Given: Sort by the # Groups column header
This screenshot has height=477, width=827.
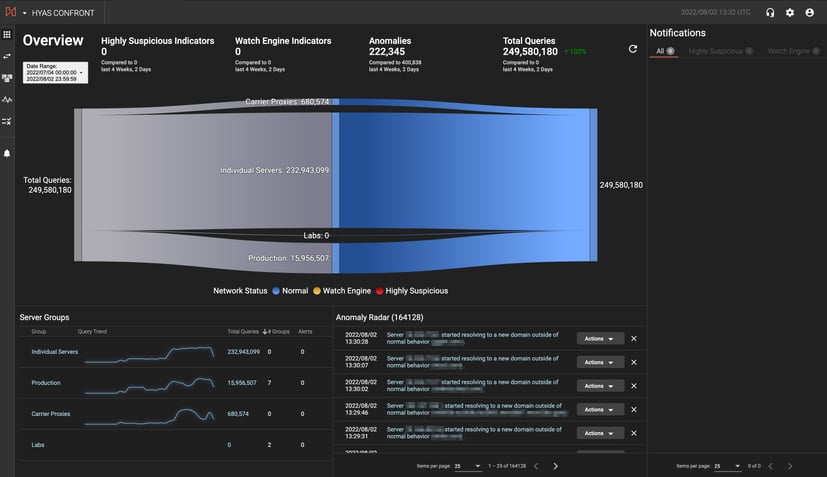Looking at the screenshot, I should (276, 332).
